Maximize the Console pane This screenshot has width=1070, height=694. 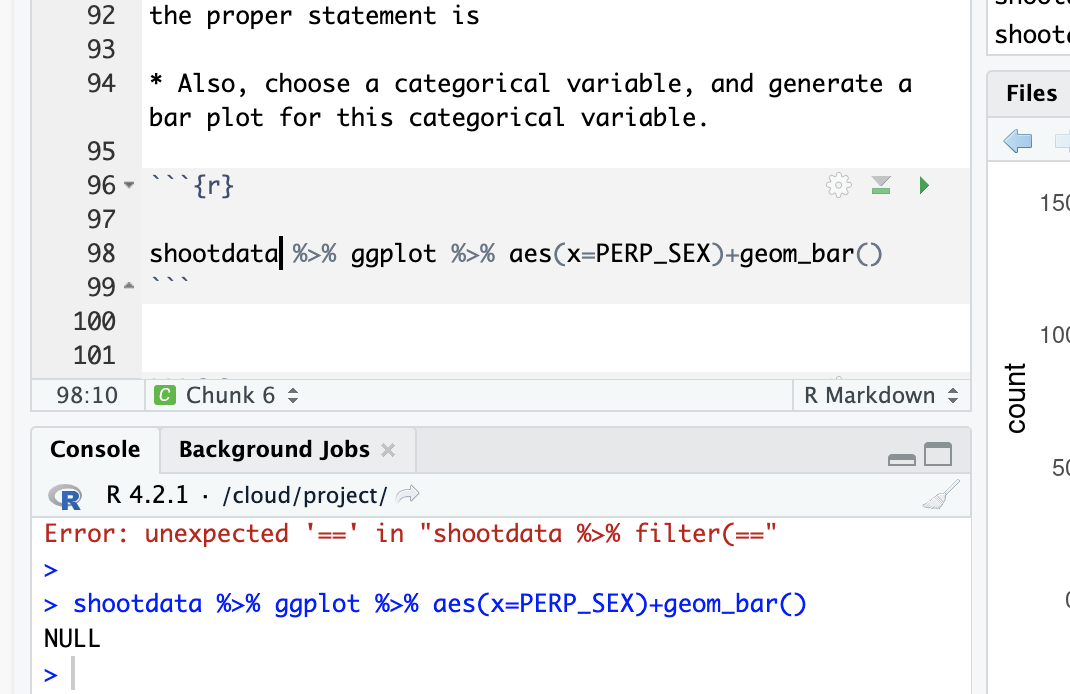938,454
